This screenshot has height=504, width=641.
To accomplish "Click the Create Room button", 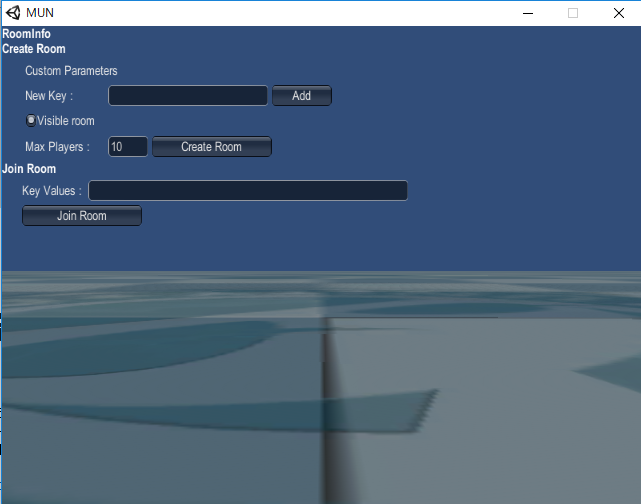I will [212, 147].
